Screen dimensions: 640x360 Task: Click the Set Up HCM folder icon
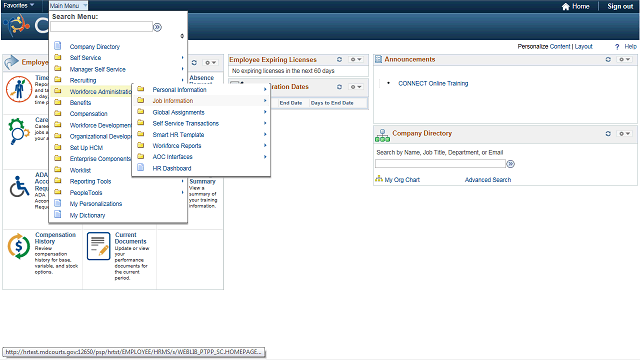click(x=58, y=147)
